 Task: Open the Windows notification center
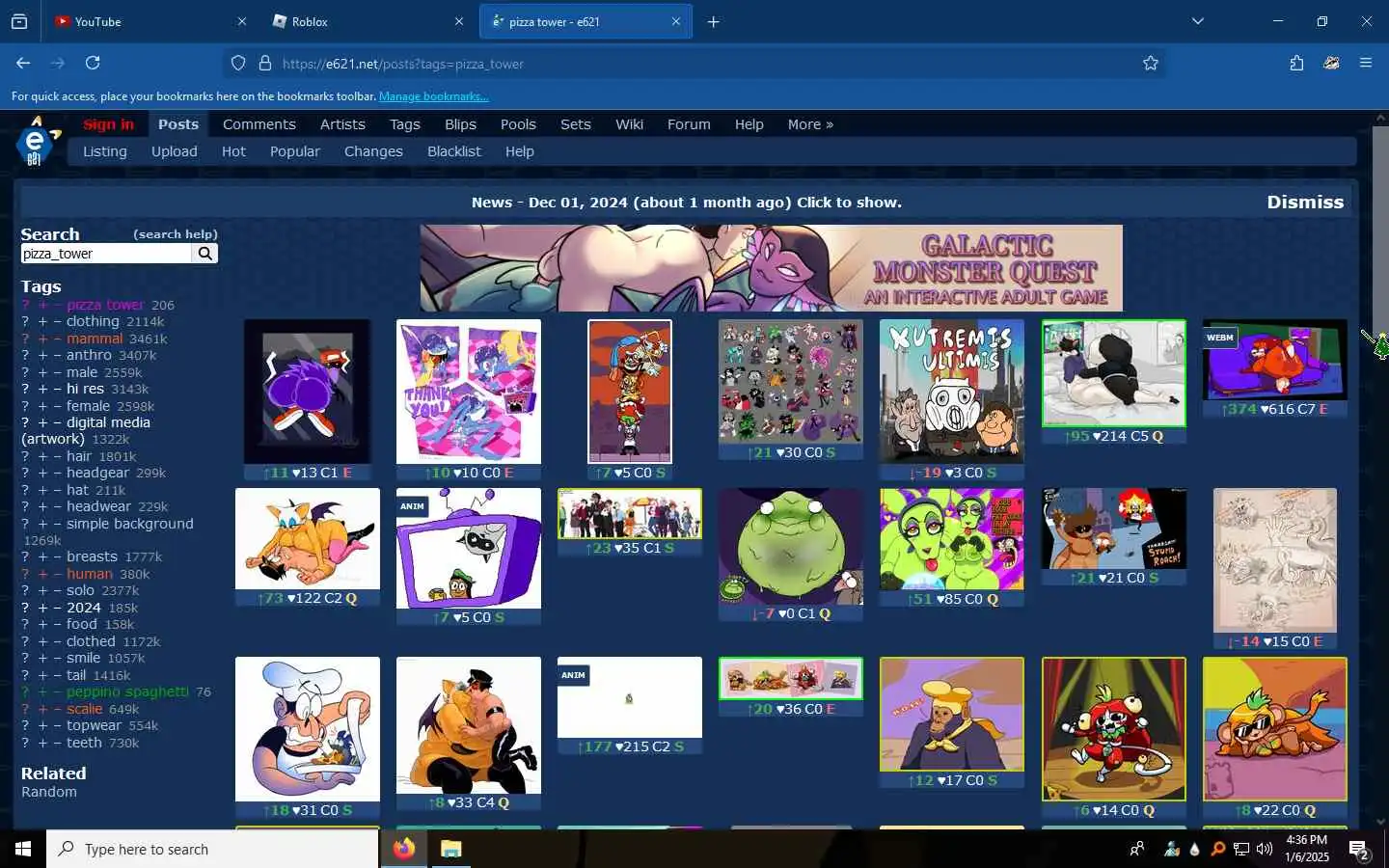coord(1359,850)
